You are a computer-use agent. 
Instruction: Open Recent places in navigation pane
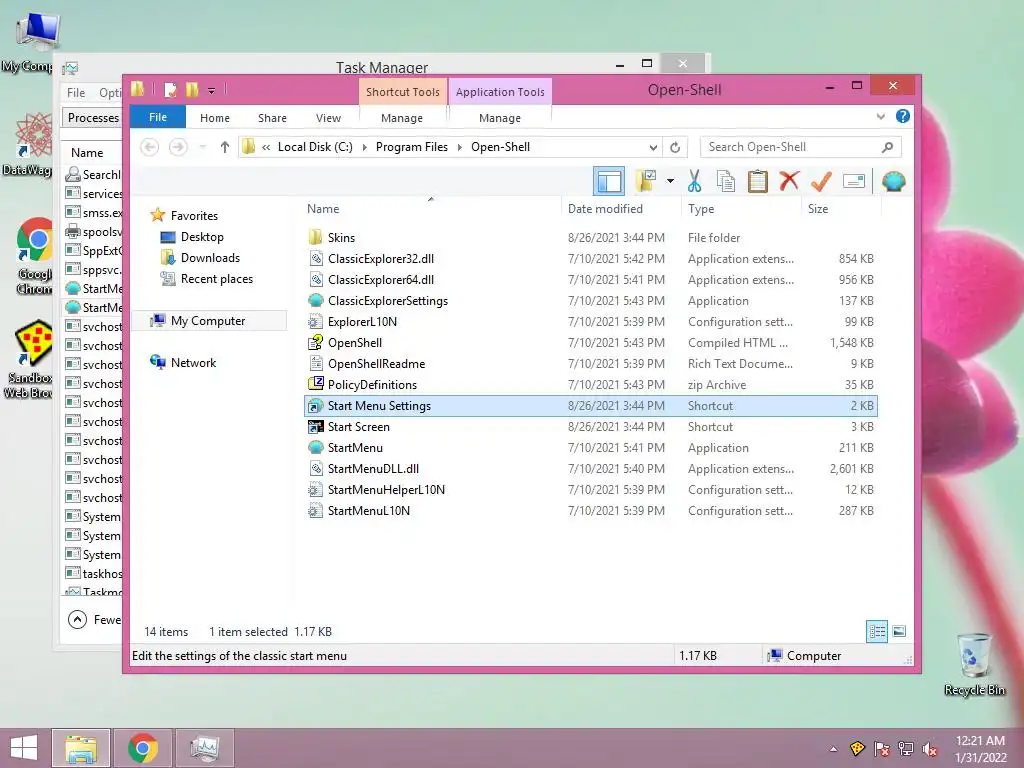216,279
